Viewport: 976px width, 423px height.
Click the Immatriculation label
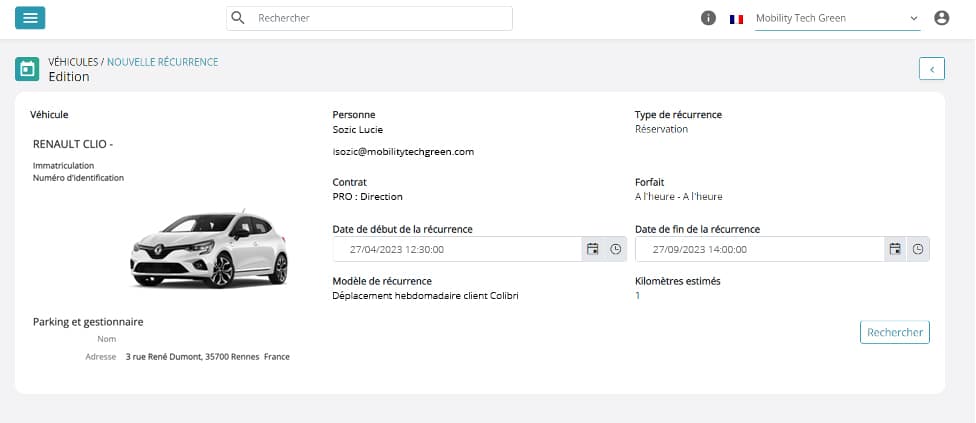[63, 165]
